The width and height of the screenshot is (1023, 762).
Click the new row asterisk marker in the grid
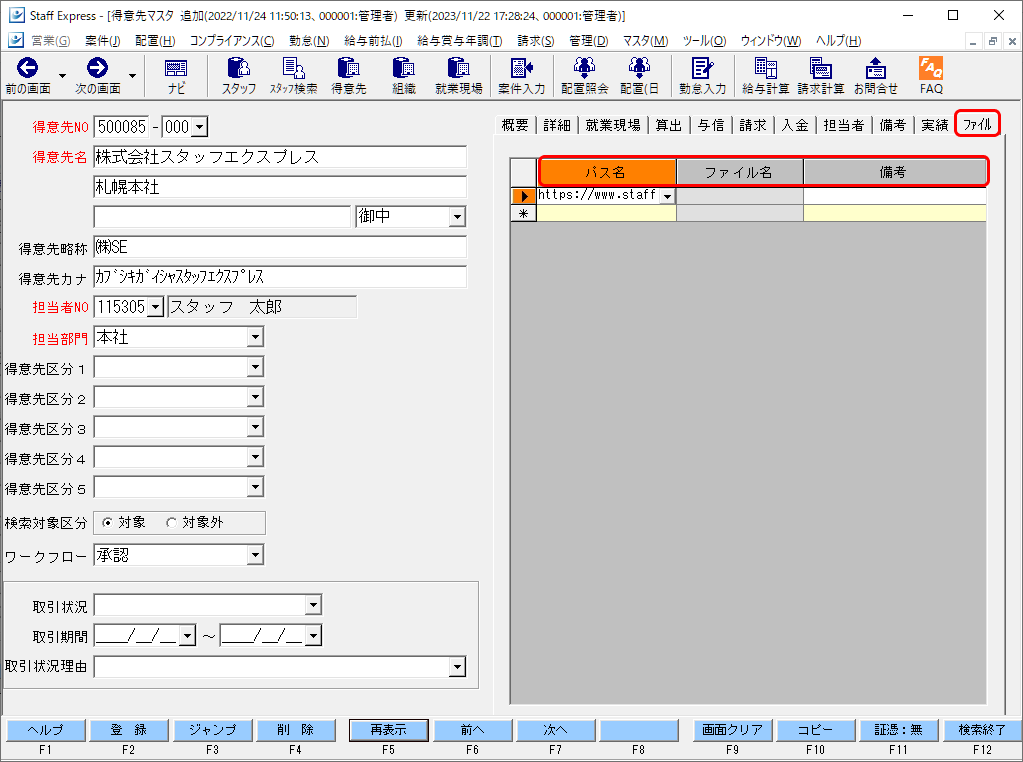pyautogui.click(x=523, y=213)
